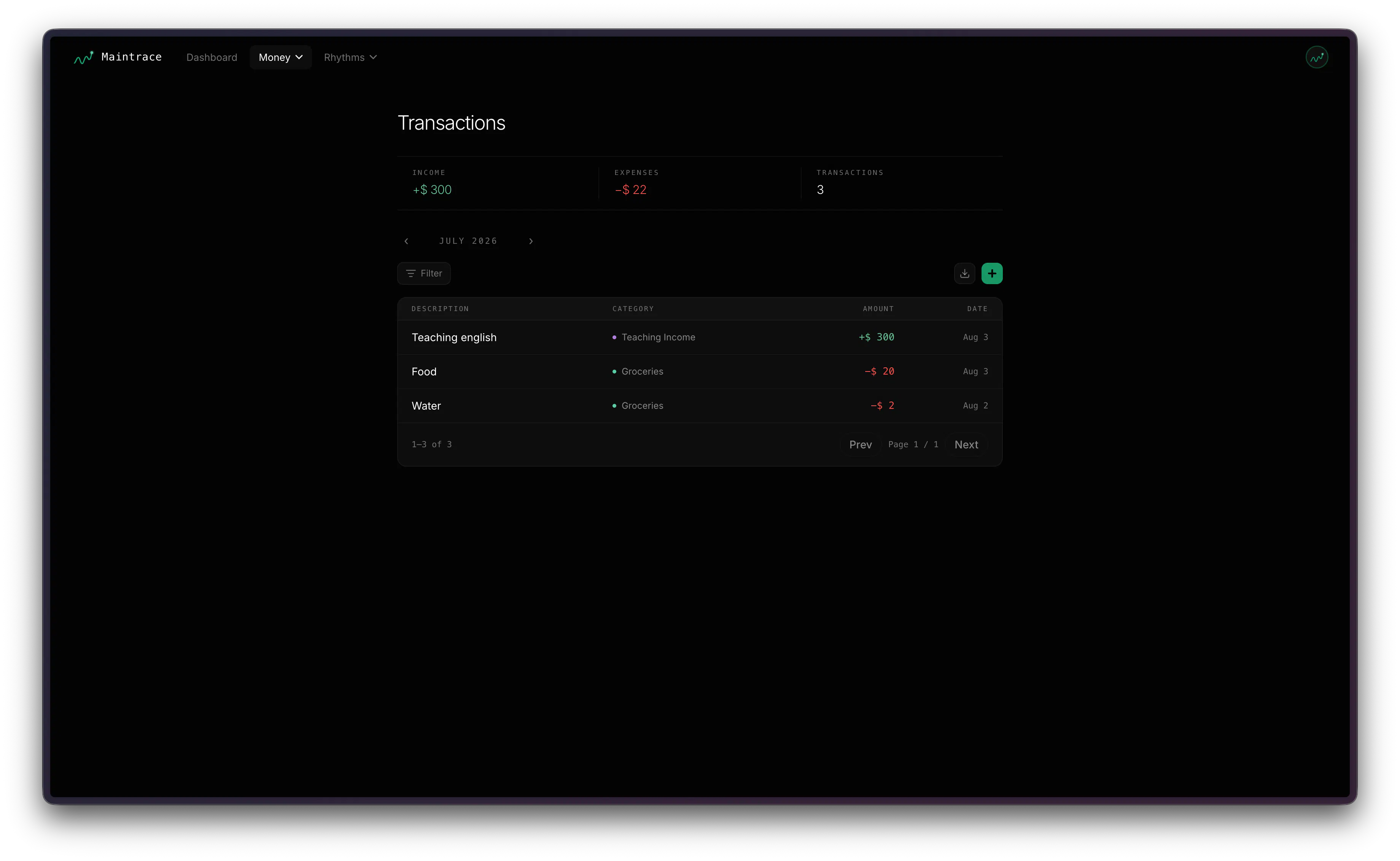Sort by the Description column header
The height and width of the screenshot is (861, 1400).
pyautogui.click(x=440, y=309)
